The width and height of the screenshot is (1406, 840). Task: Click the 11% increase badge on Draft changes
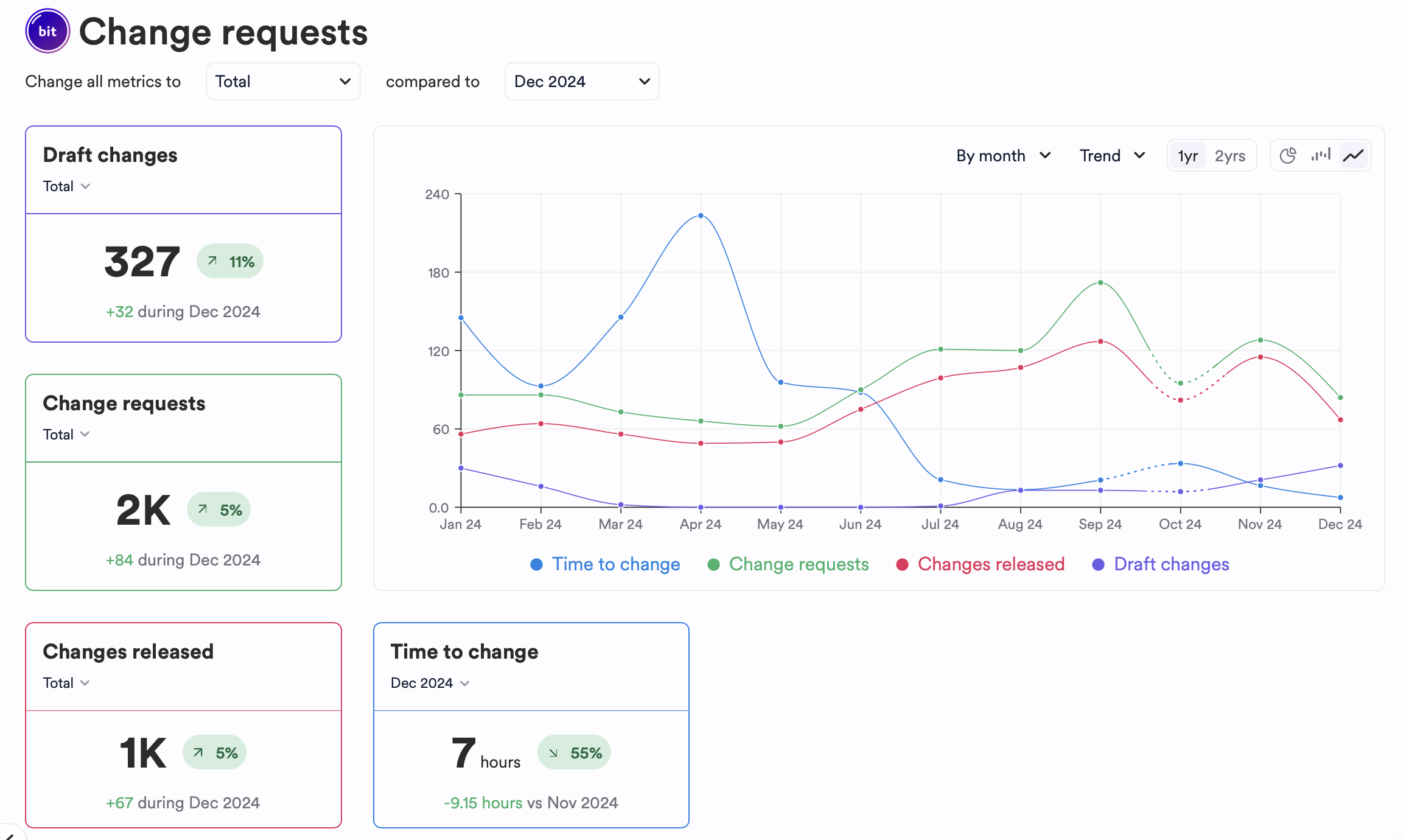pos(230,262)
